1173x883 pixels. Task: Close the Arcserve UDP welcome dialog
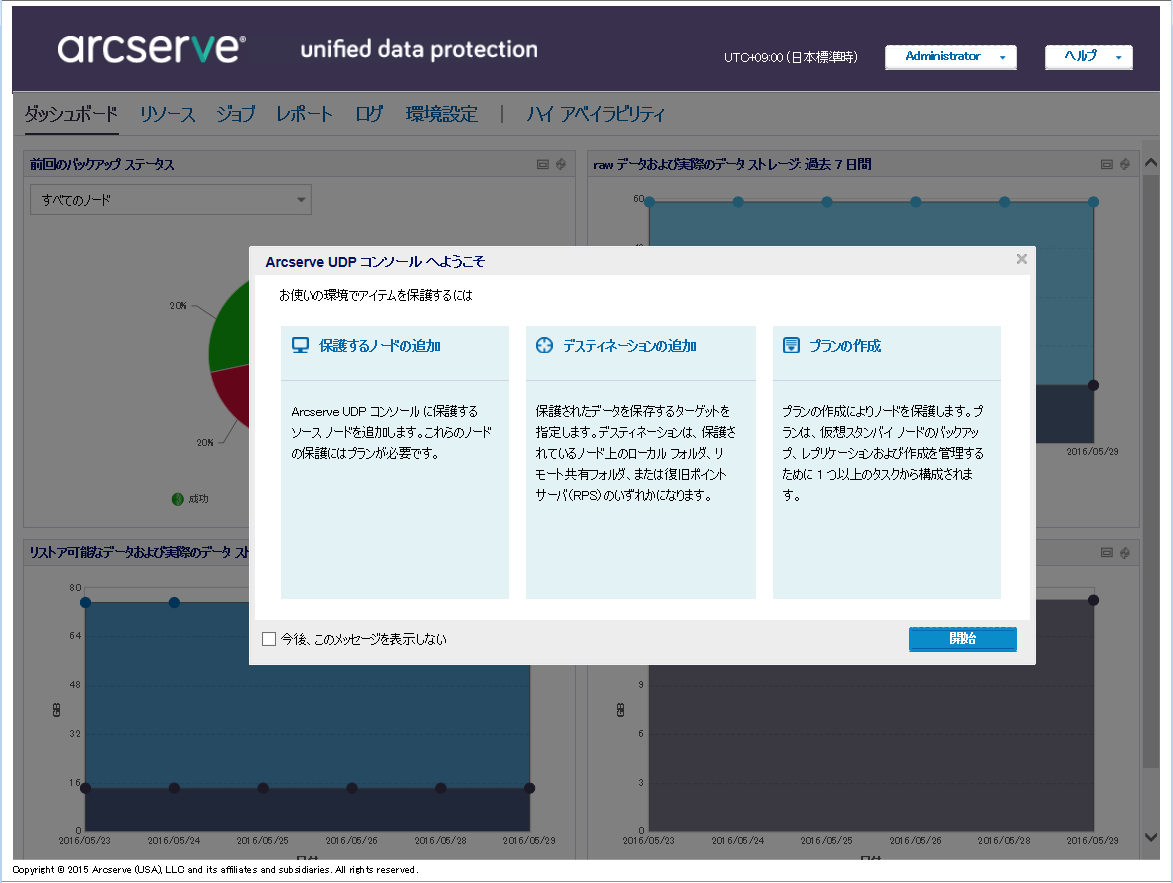click(x=1021, y=259)
